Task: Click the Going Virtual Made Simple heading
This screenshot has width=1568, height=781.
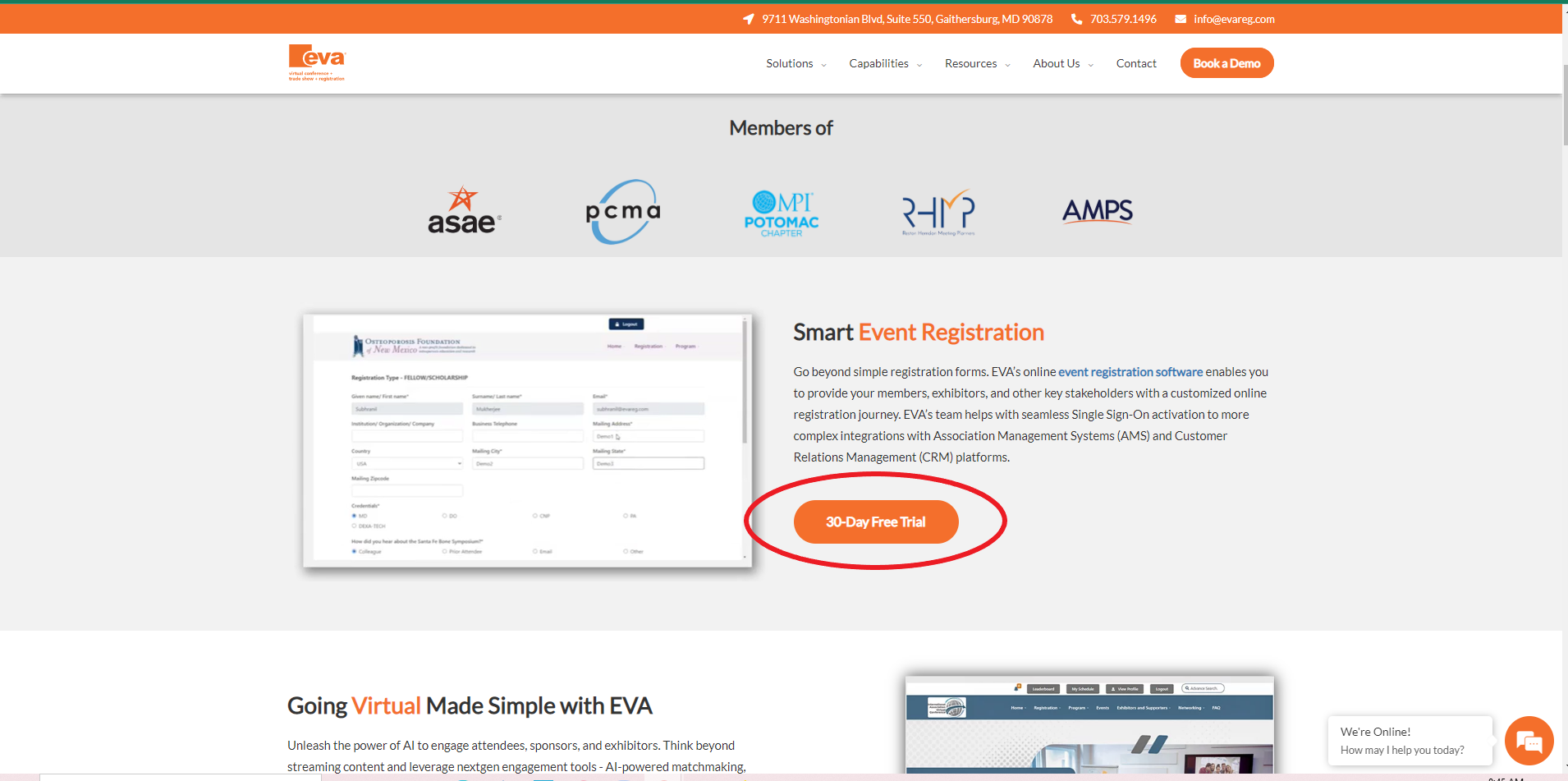Action: 470,706
